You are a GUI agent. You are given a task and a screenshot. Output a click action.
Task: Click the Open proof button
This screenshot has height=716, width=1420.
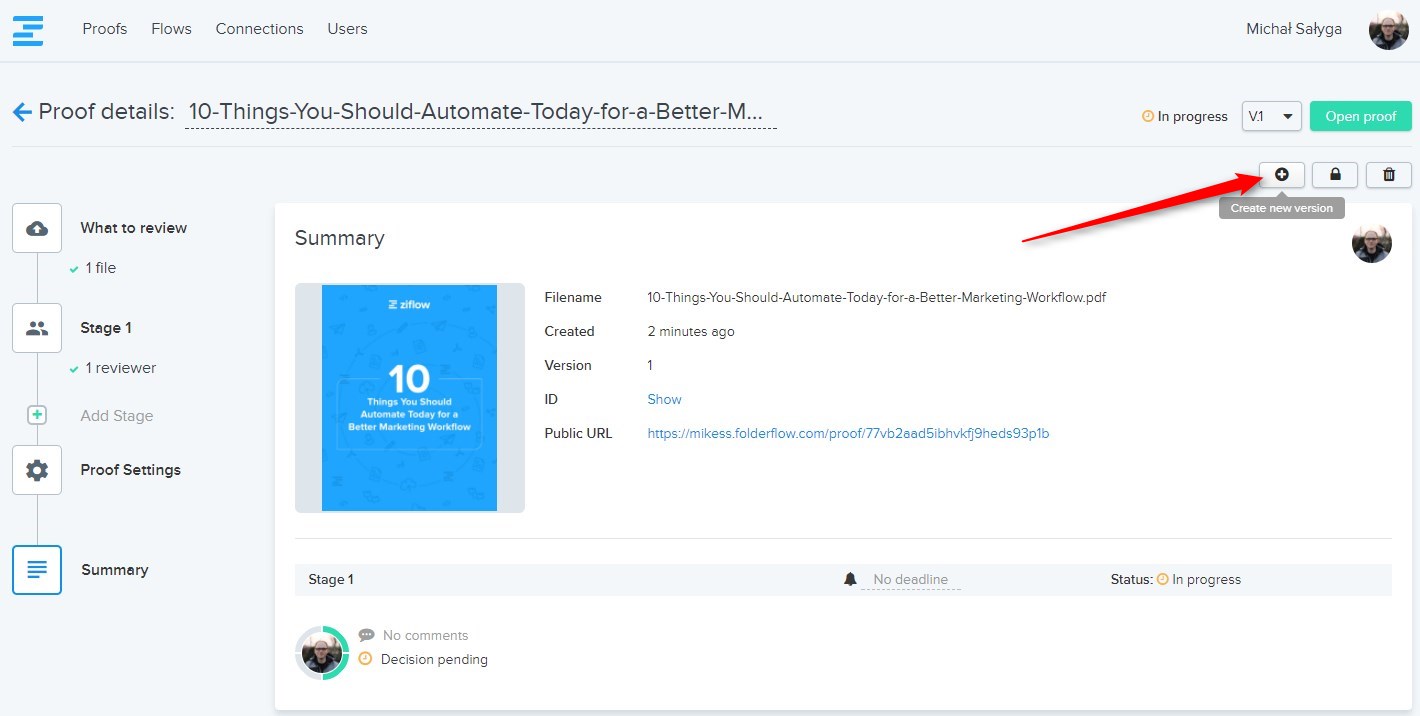coord(1360,116)
